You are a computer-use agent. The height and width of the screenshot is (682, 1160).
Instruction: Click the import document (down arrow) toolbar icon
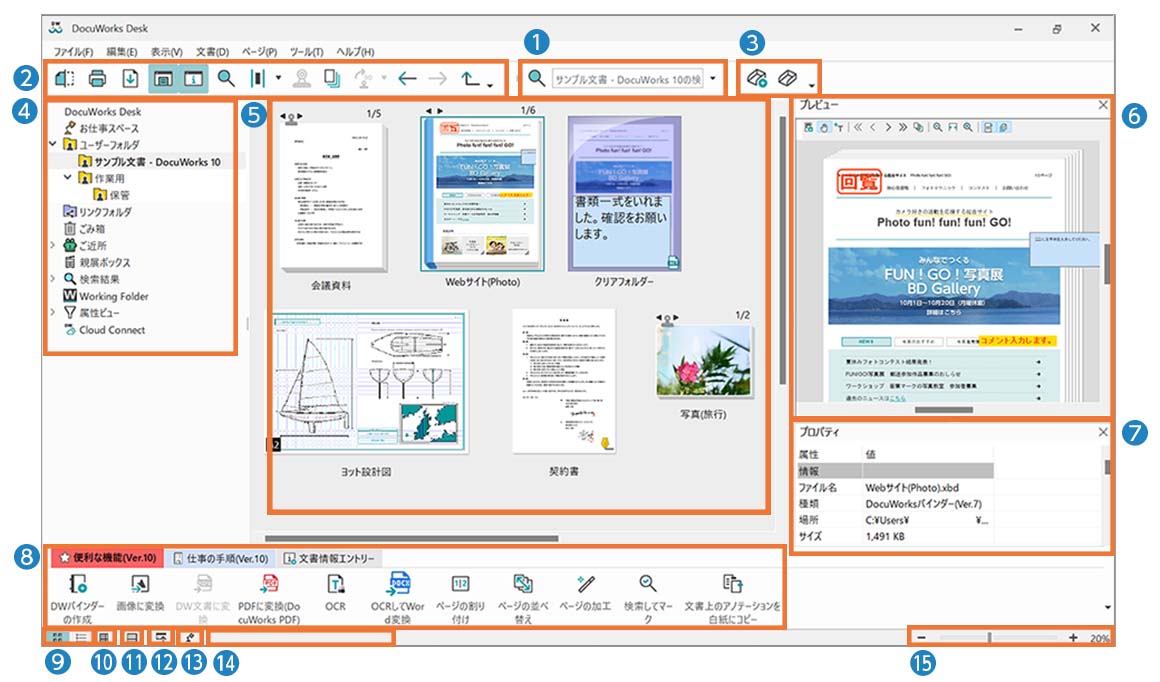point(129,78)
